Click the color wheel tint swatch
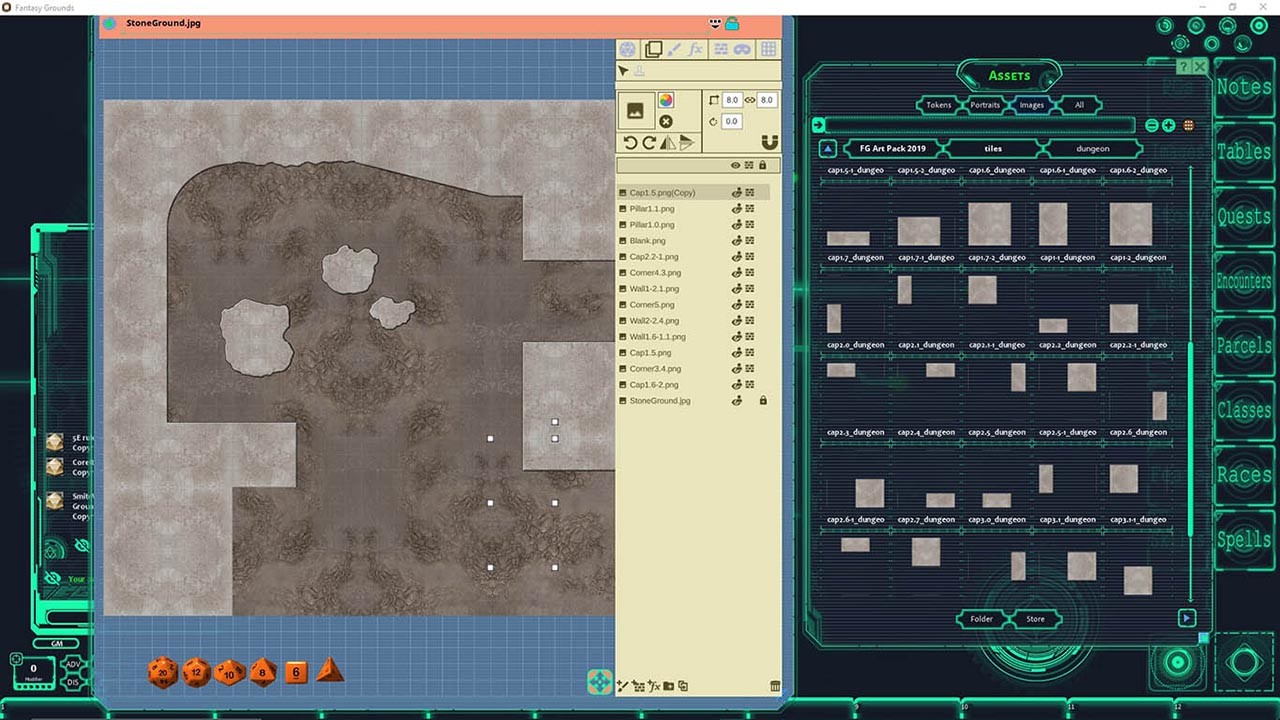The height and width of the screenshot is (720, 1280). (x=666, y=100)
